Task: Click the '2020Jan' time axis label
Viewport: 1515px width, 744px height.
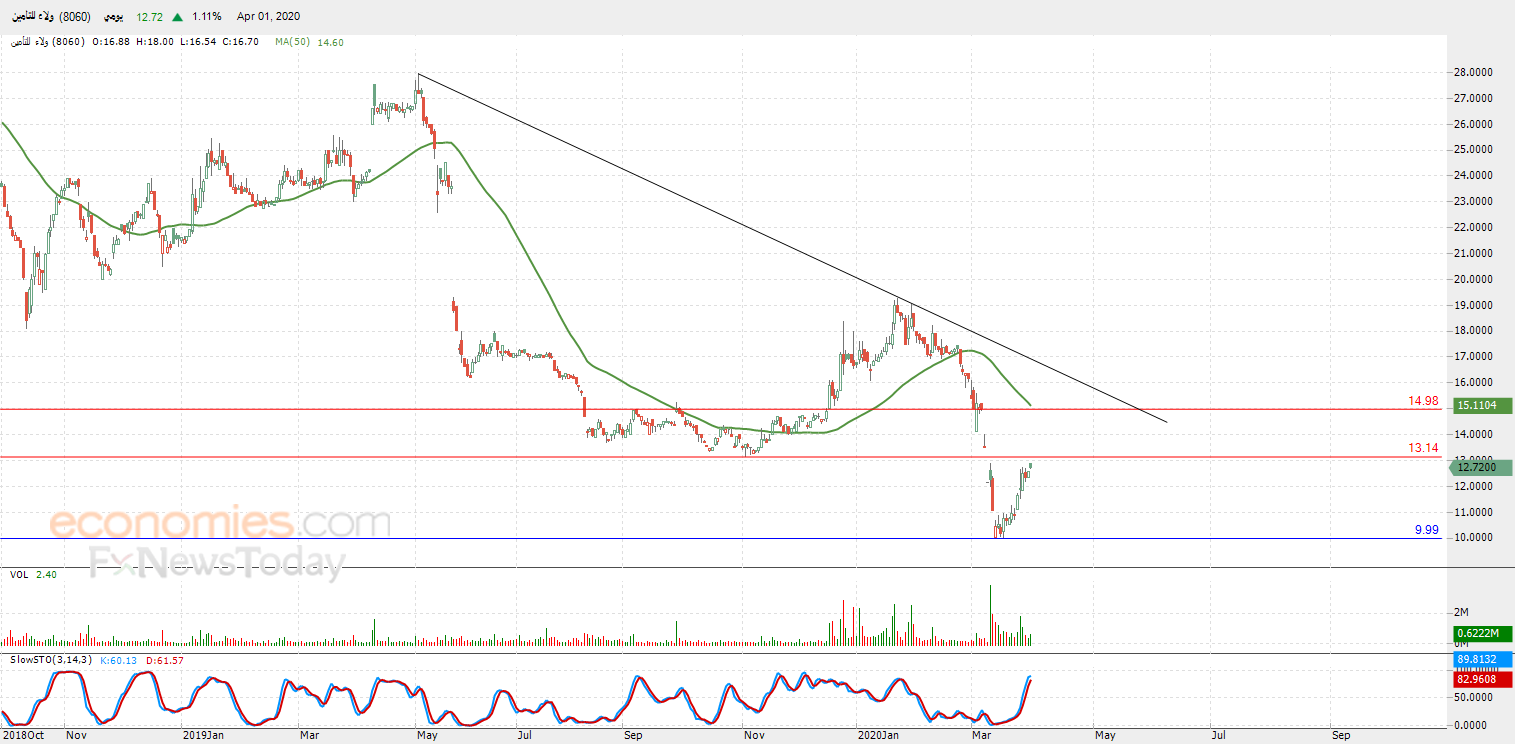Action: [x=878, y=736]
